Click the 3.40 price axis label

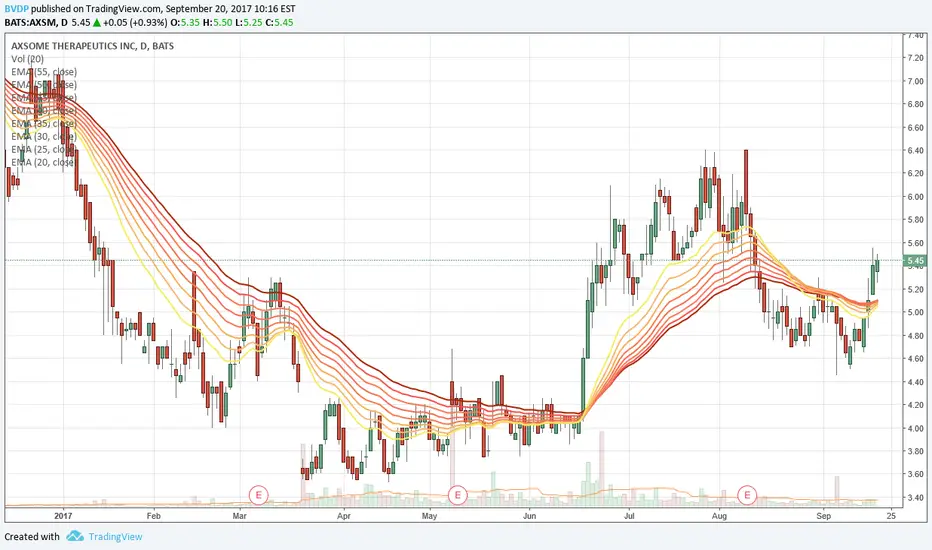pos(915,498)
